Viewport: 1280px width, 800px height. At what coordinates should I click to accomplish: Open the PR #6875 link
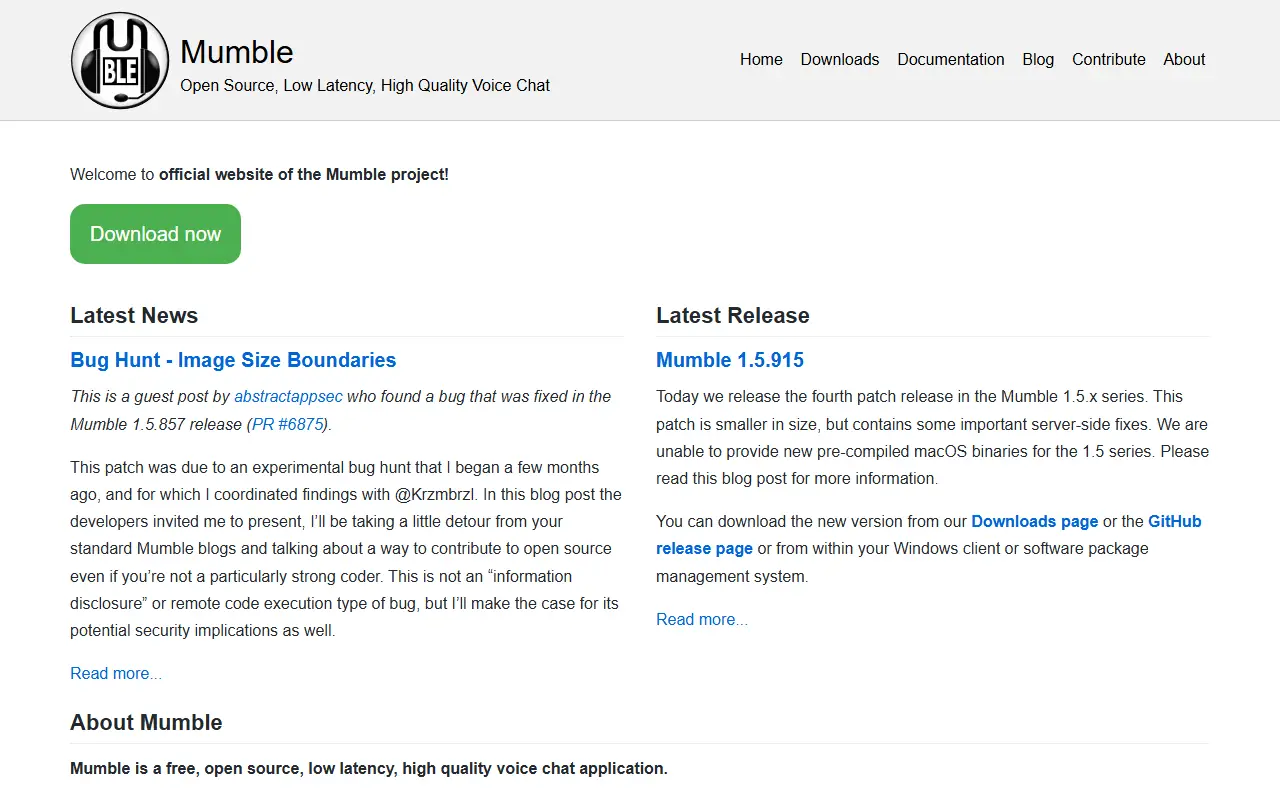[x=288, y=424]
